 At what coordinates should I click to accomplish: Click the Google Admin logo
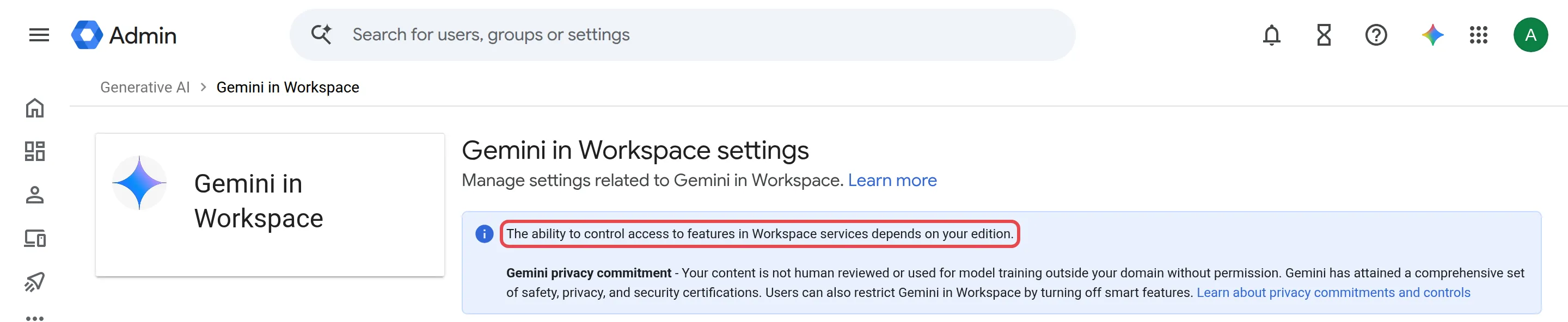124,35
